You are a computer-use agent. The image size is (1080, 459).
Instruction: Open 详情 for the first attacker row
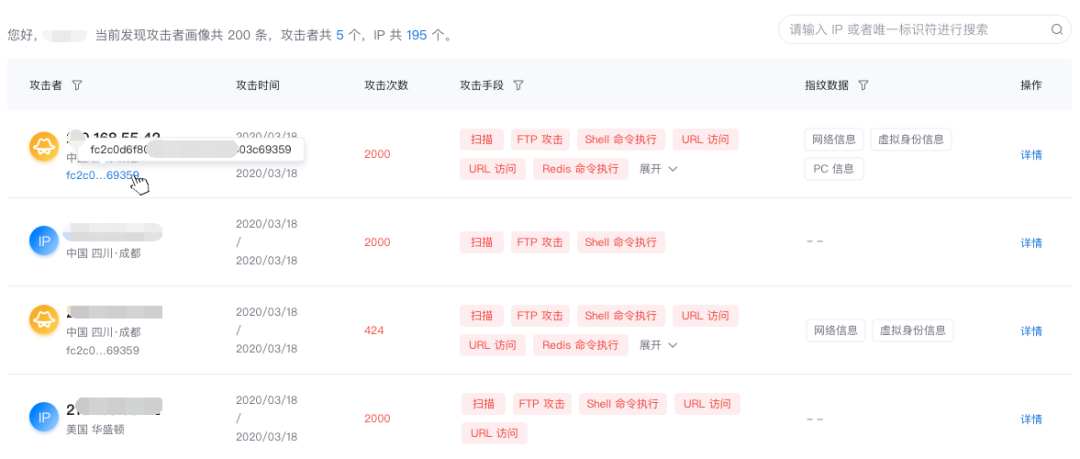(x=1031, y=155)
